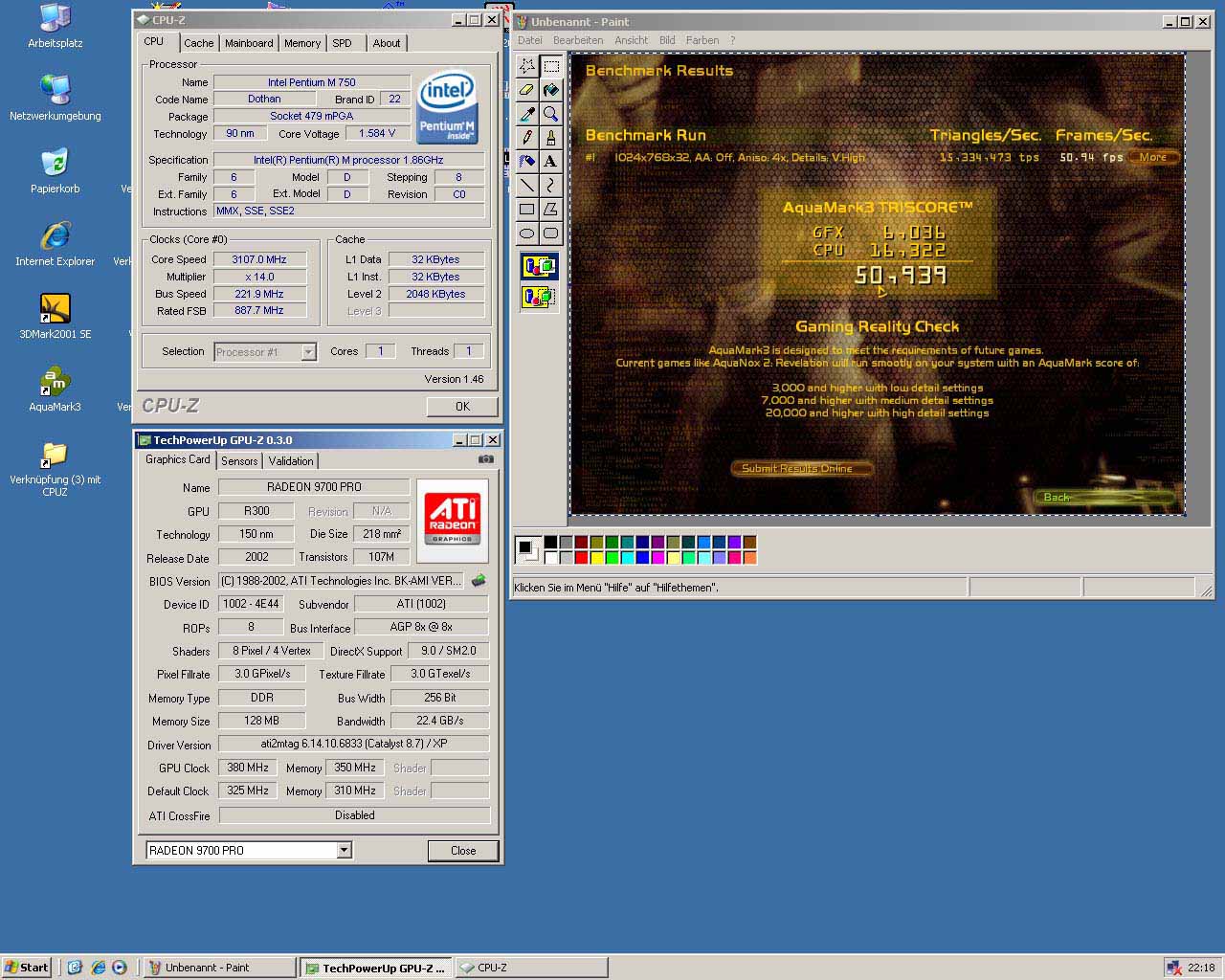Select the Airbrush spray tool
Screen dimensions: 1225x980
(x=527, y=162)
